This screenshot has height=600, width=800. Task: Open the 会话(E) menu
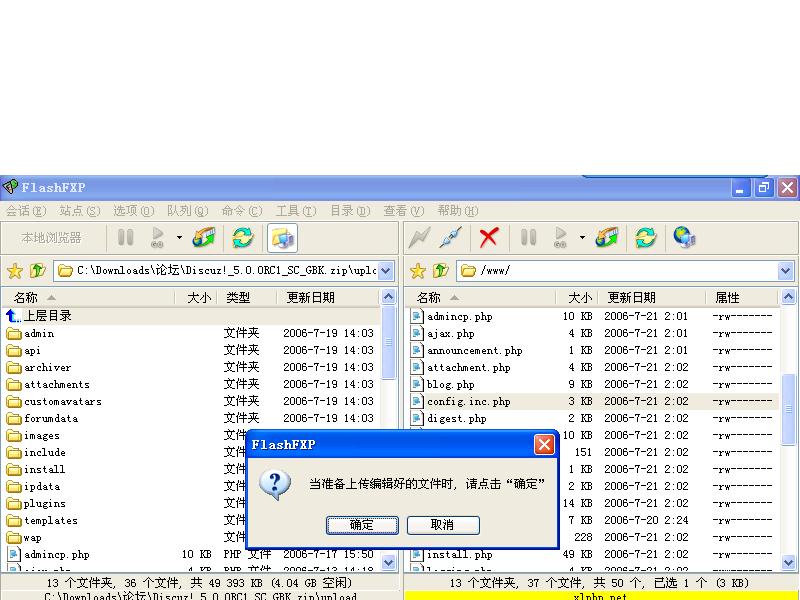(x=26, y=211)
